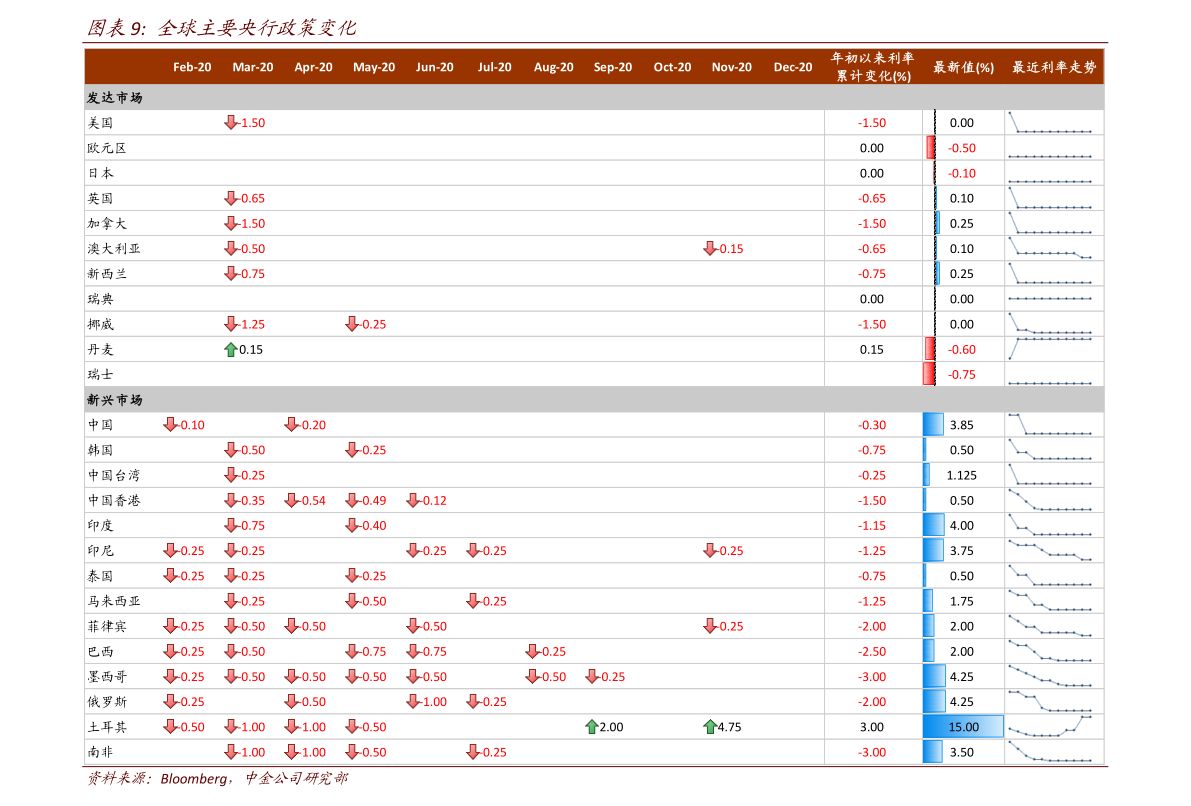This screenshot has width=1191, height=806.
Task: Click the green up arrow under Sep-20
Action: pyautogui.click(x=591, y=727)
